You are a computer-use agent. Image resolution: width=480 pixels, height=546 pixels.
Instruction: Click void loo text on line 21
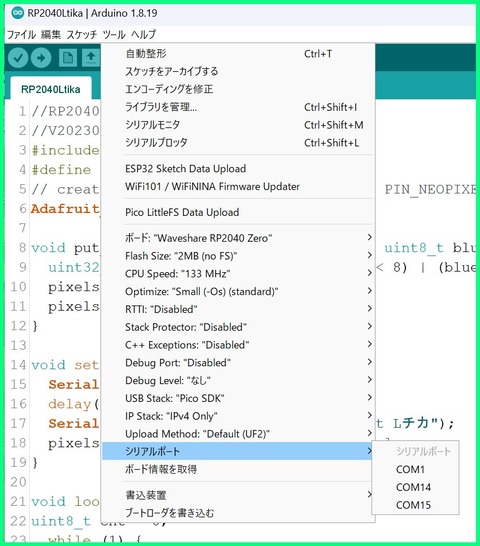[65, 501]
